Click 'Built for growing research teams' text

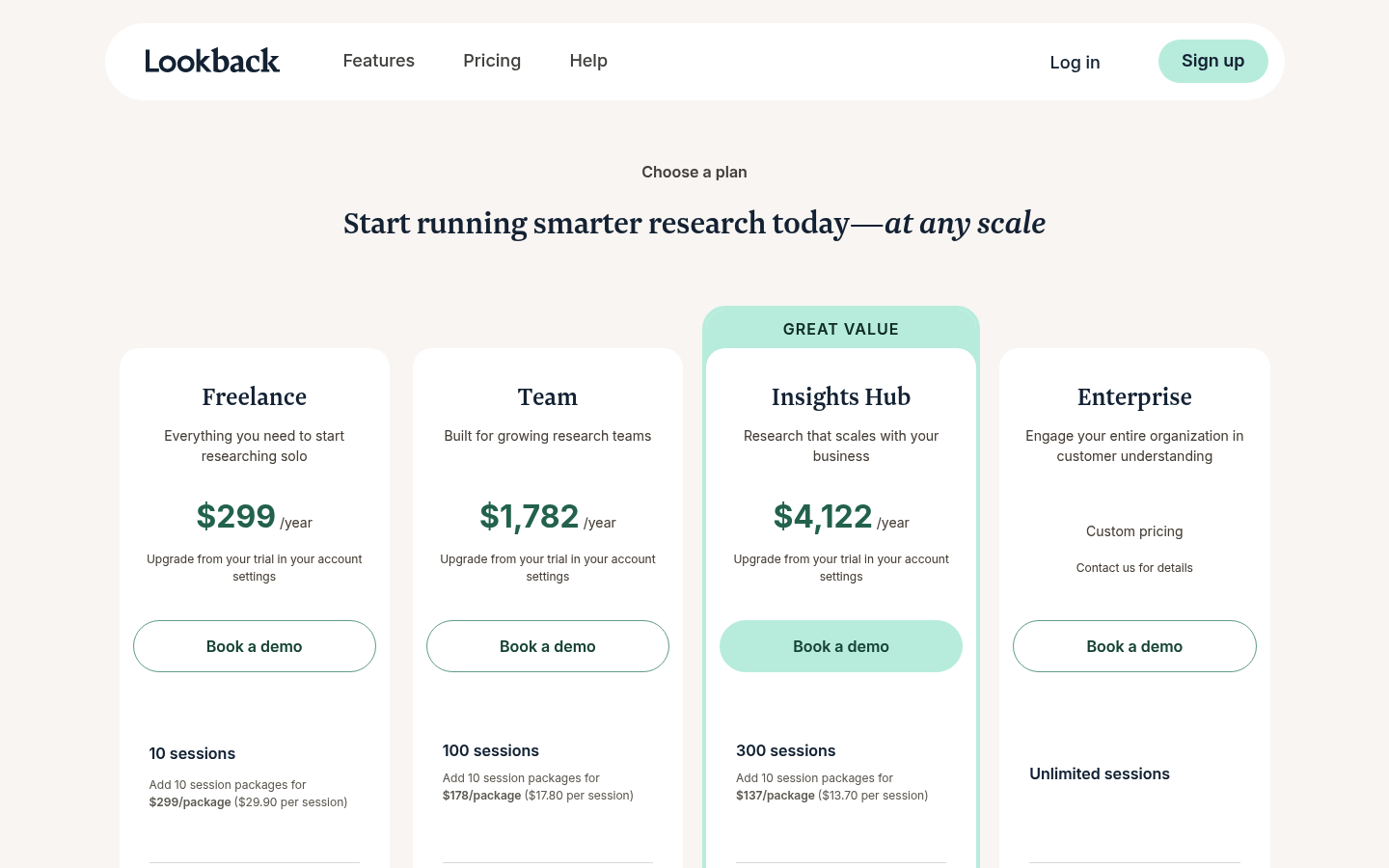point(548,436)
